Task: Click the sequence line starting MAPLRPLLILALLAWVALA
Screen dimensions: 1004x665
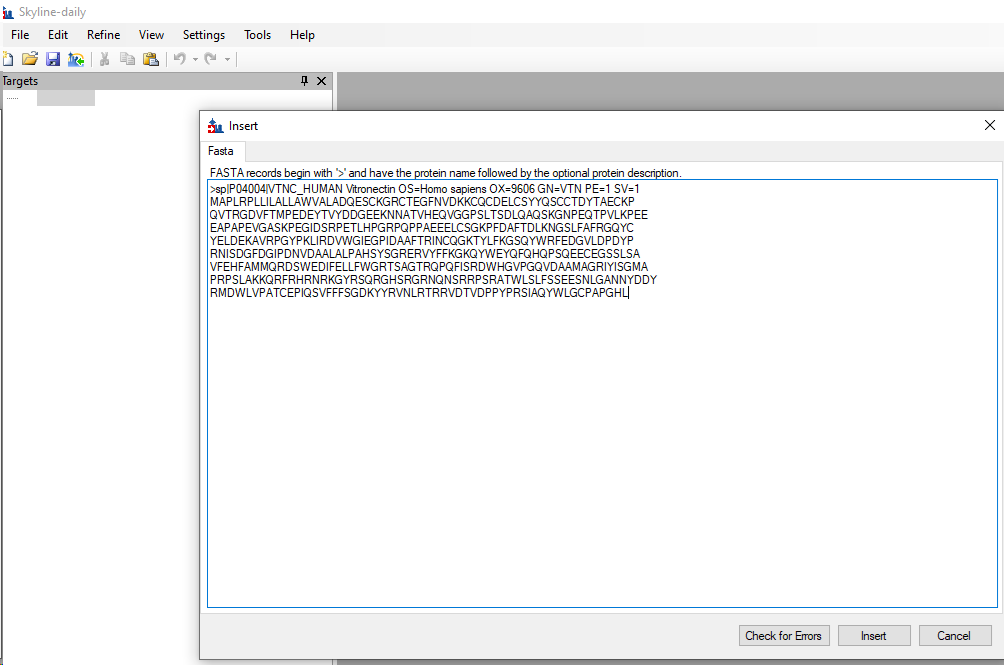Action: pos(422,202)
